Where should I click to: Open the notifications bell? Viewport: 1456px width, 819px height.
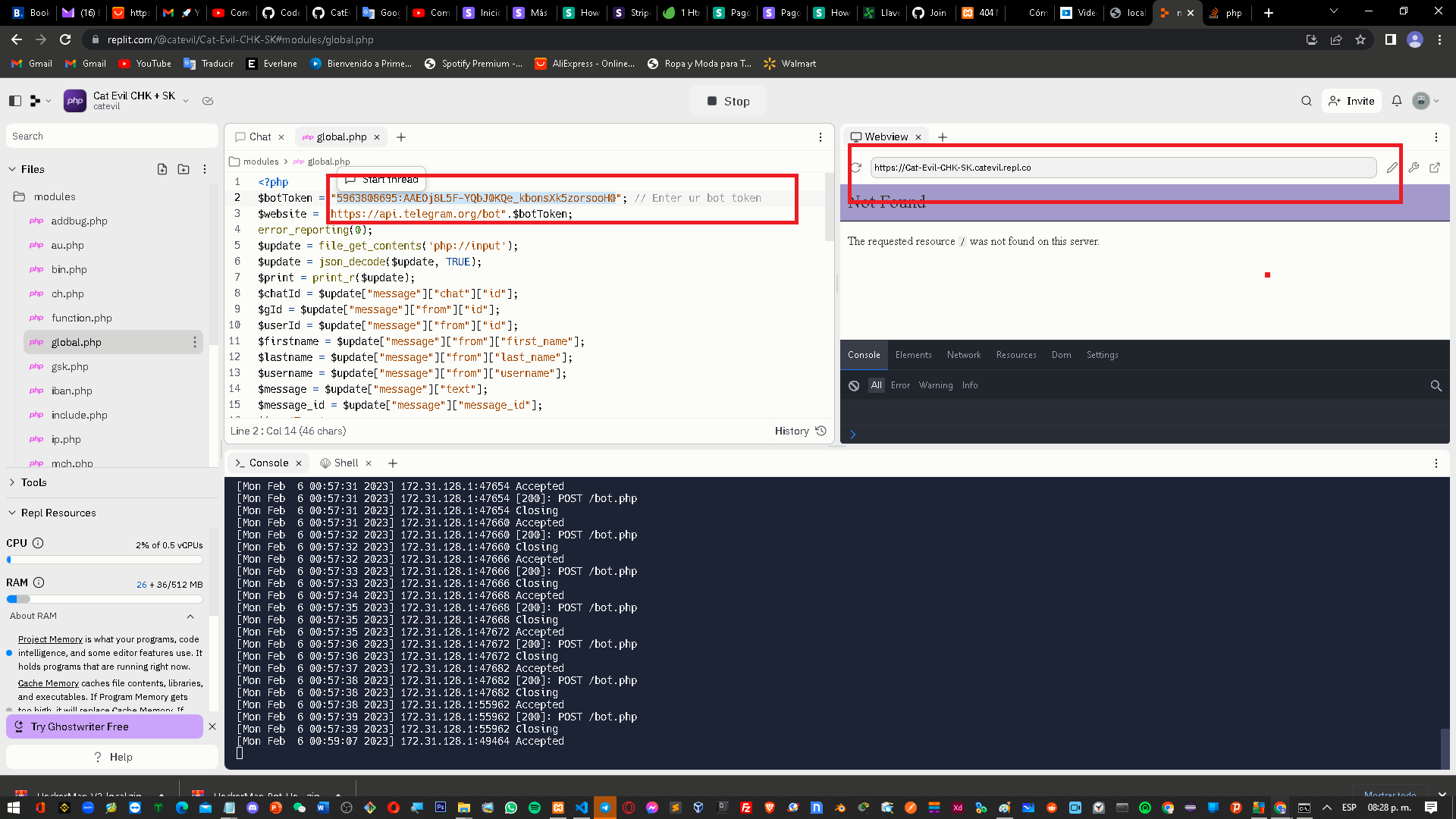tap(1396, 101)
